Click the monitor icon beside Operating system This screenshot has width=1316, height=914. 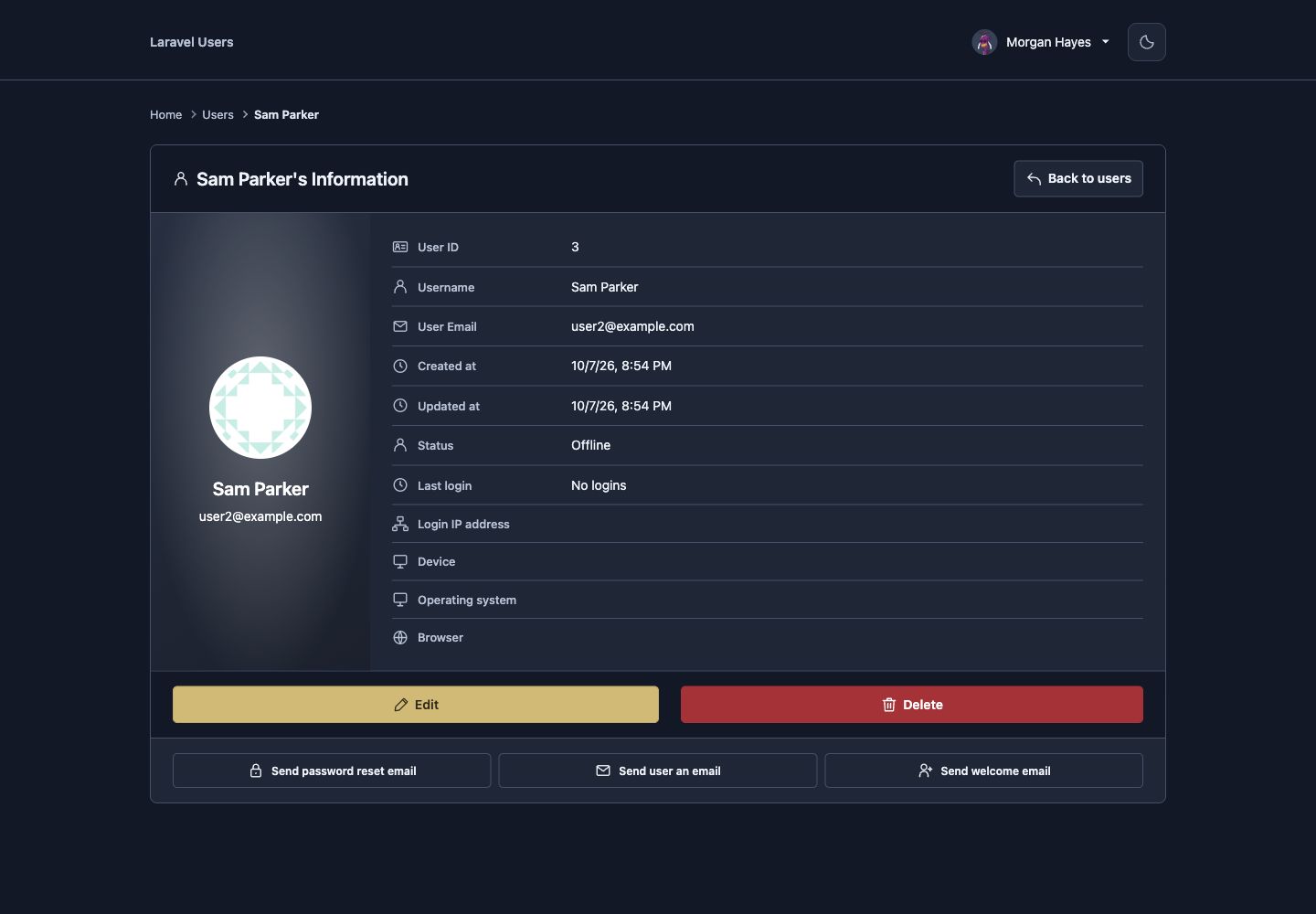point(400,600)
